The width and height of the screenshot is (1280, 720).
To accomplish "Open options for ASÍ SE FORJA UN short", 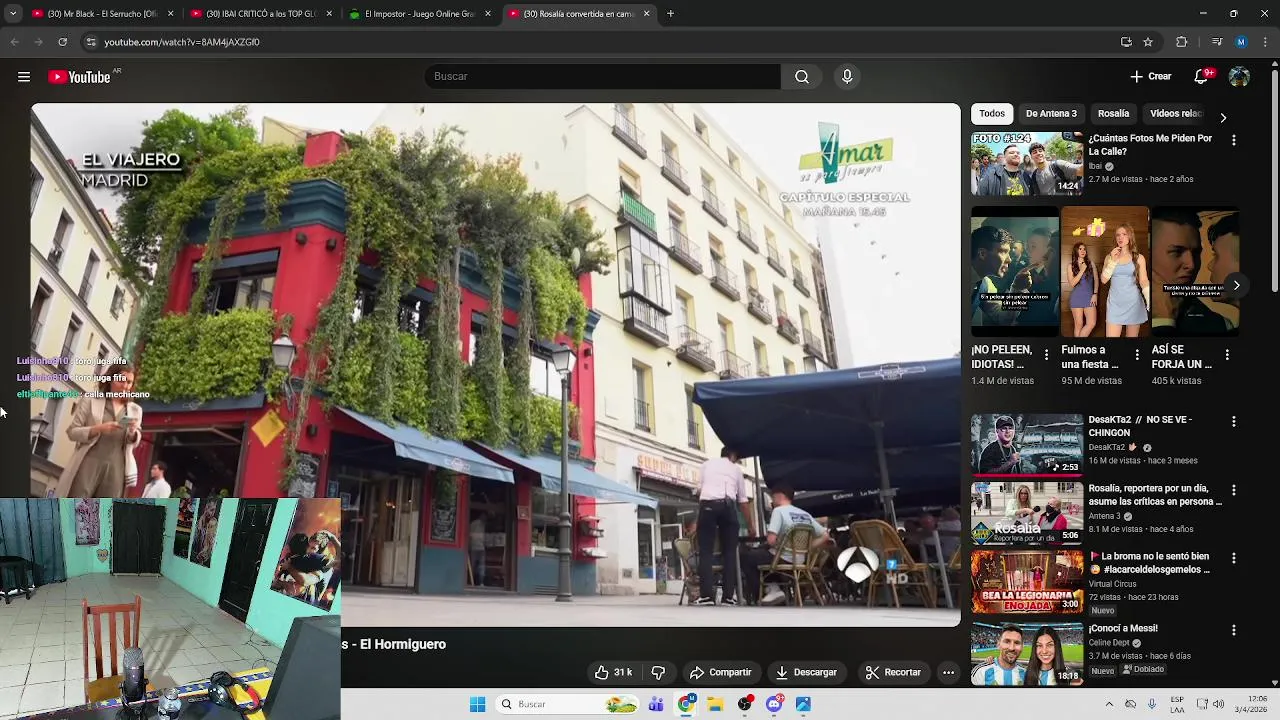I will click(1227, 355).
